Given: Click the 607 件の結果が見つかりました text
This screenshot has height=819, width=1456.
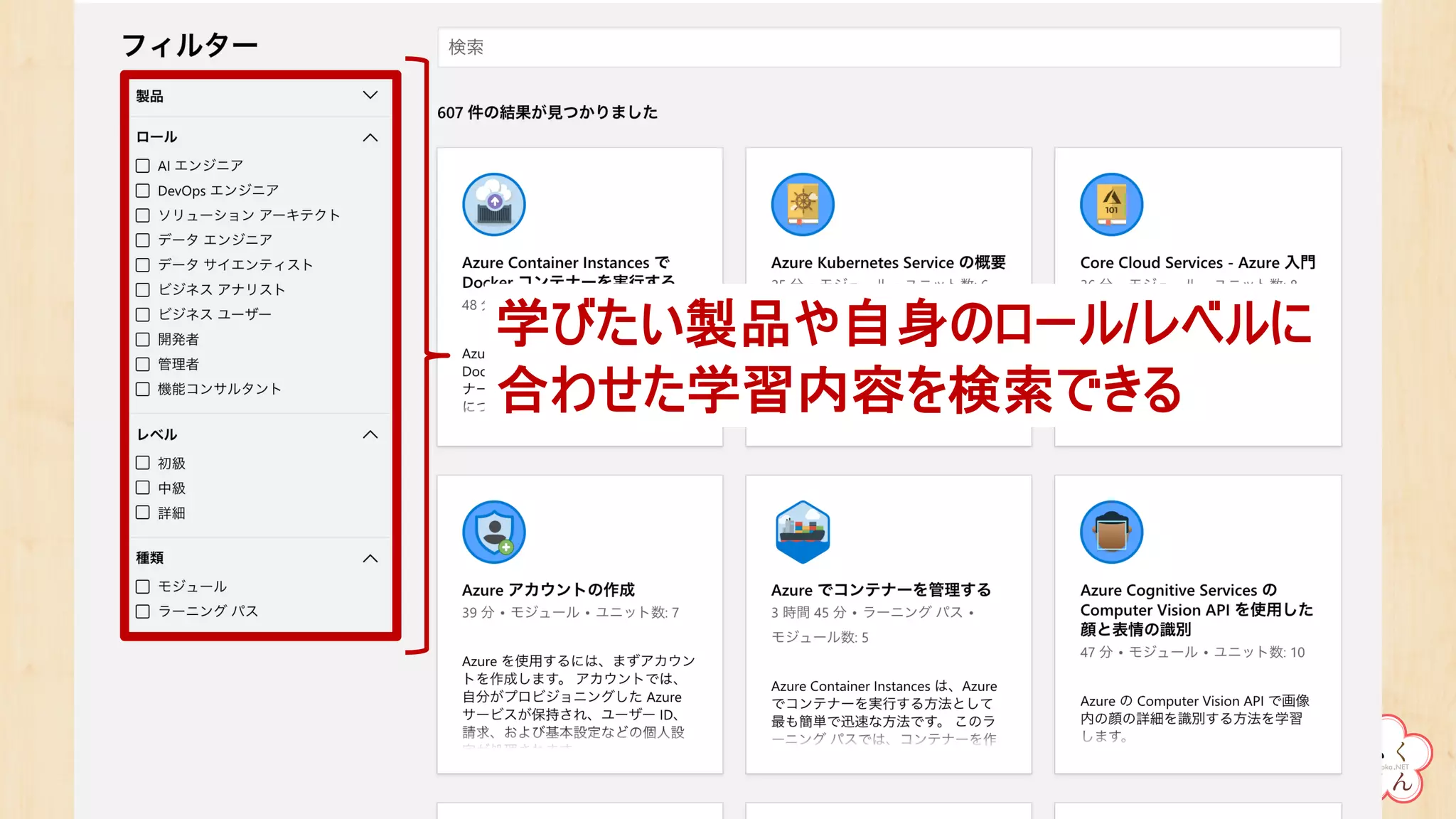Looking at the screenshot, I should [547, 112].
